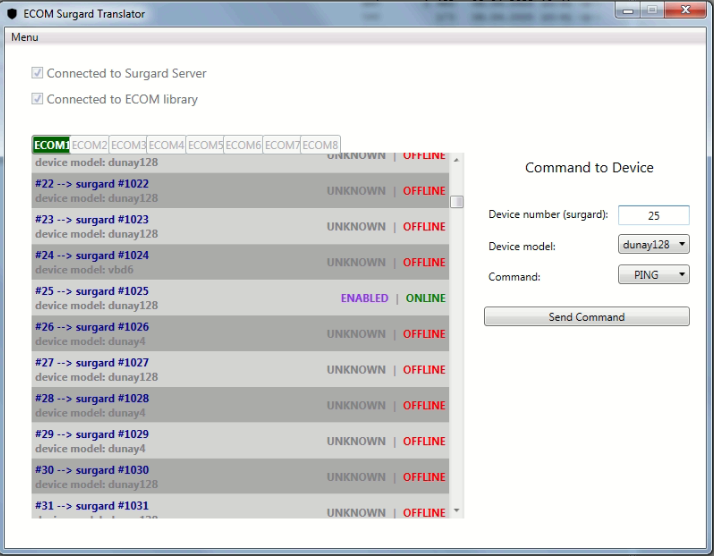Viewport: 714px width, 556px height.
Task: Click 'device model: vbd6' text
Action: (x=84, y=270)
